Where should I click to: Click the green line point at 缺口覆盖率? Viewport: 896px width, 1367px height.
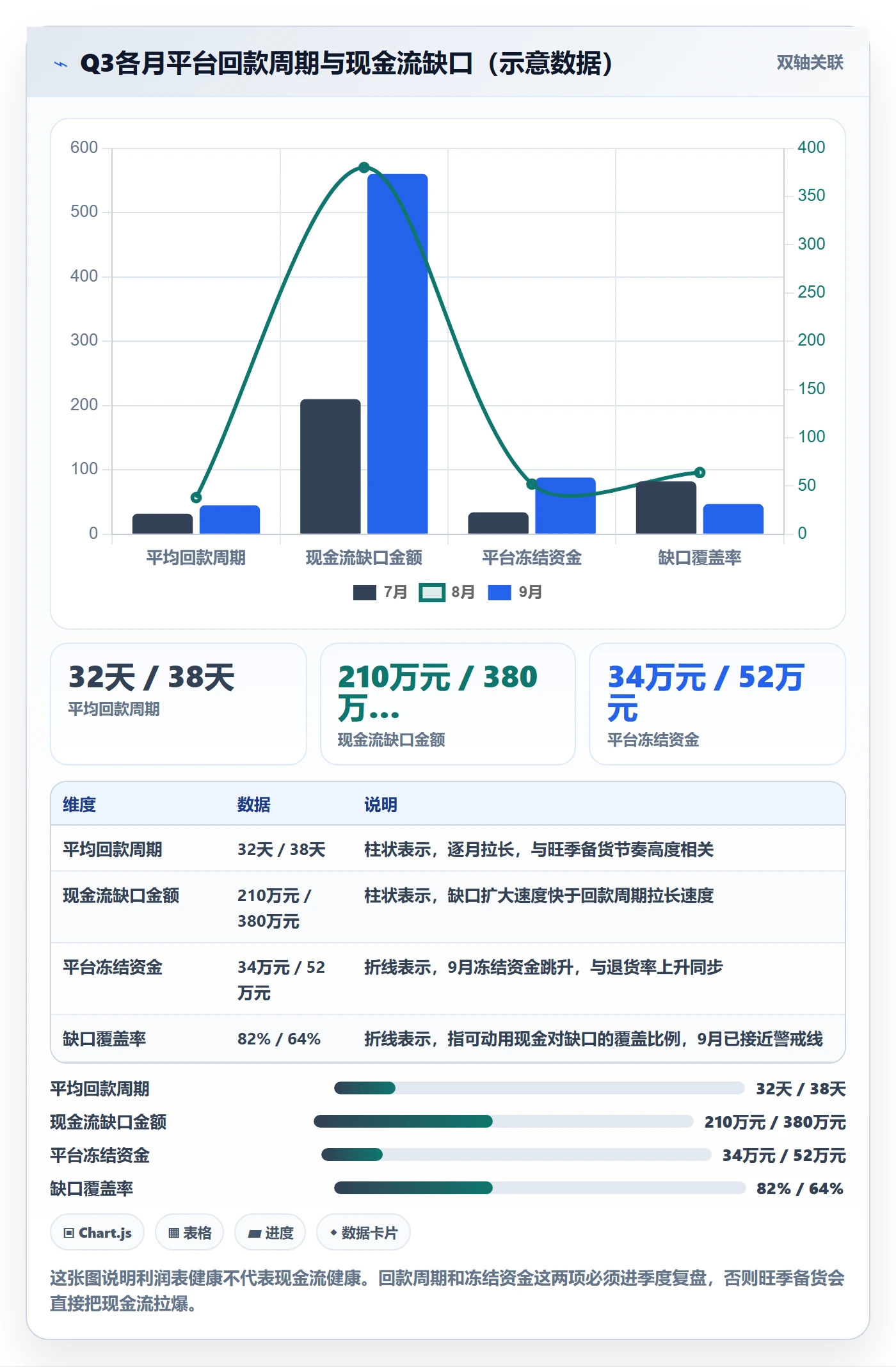[x=700, y=472]
